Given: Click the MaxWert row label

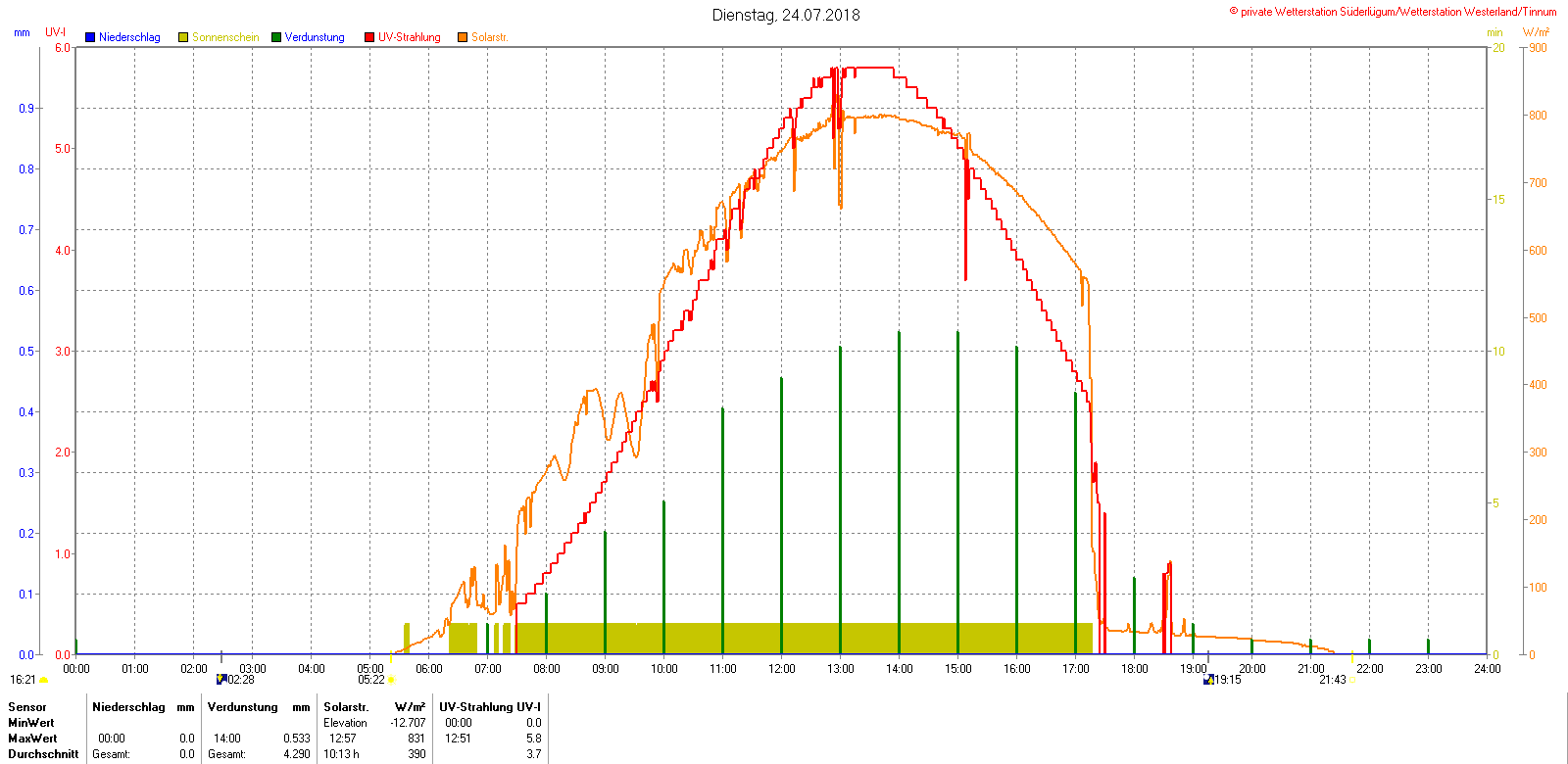Looking at the screenshot, I should pos(32,739).
